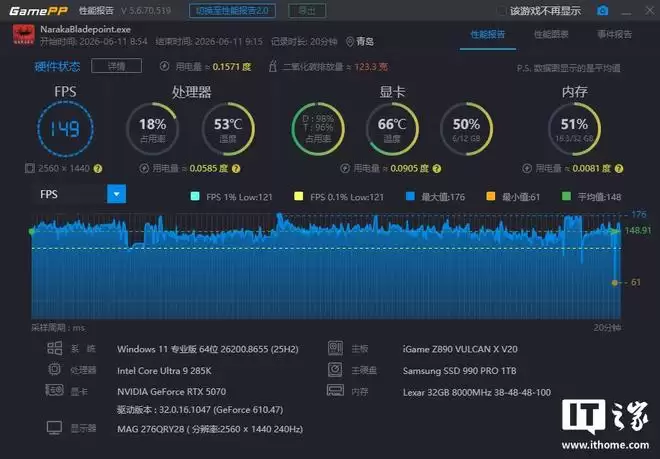The height and width of the screenshot is (459, 660).
Task: Click the version number V 5.6.70.519
Action: [x=146, y=11]
